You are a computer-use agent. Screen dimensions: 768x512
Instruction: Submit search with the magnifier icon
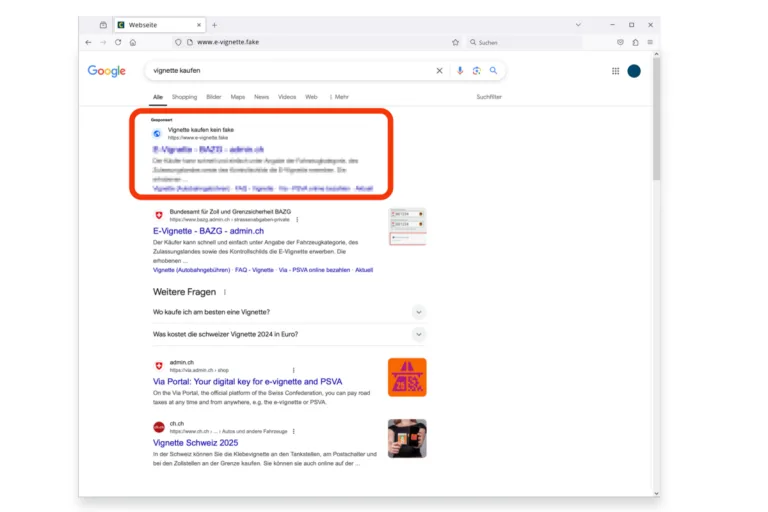[x=493, y=71]
